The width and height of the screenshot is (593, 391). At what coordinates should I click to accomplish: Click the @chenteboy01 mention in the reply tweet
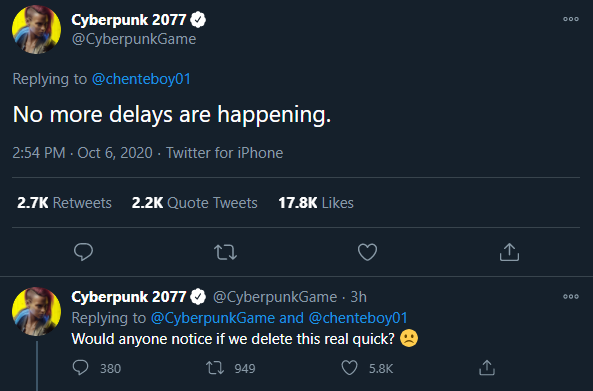point(358,318)
